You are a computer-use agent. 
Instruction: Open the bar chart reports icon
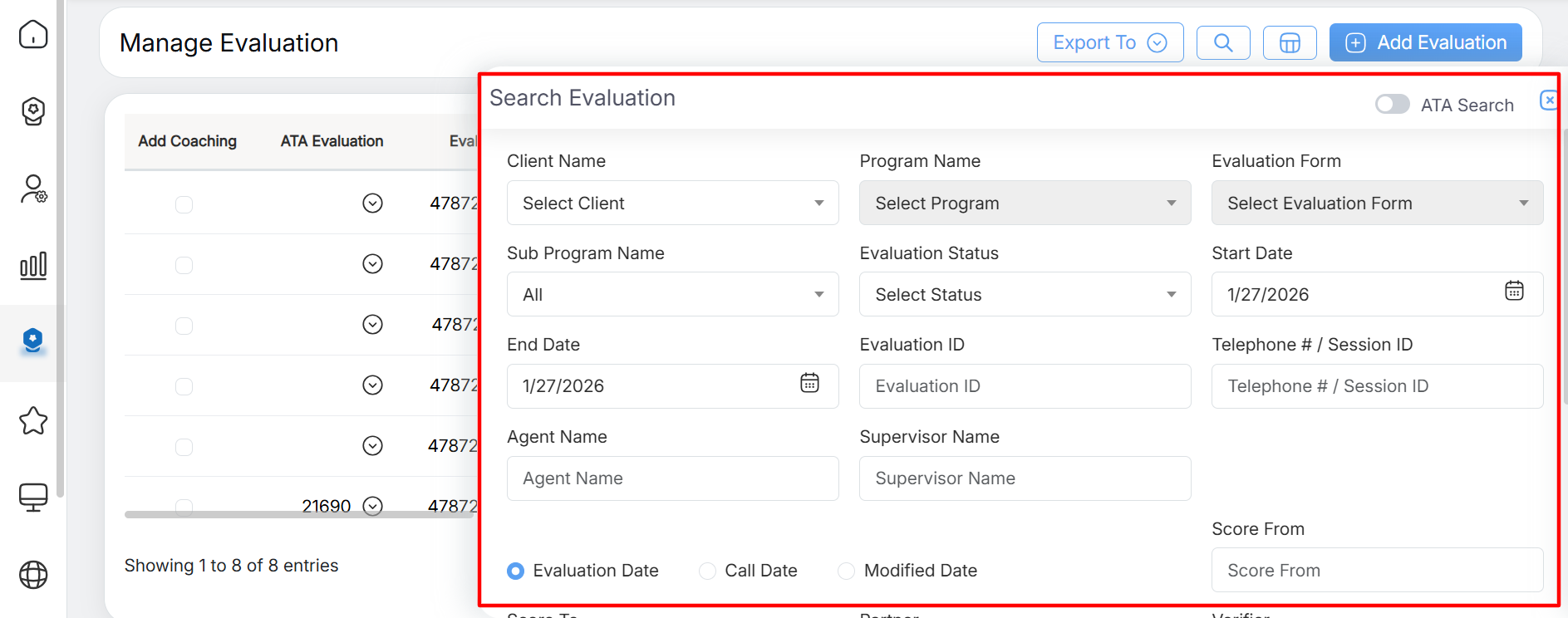(33, 266)
